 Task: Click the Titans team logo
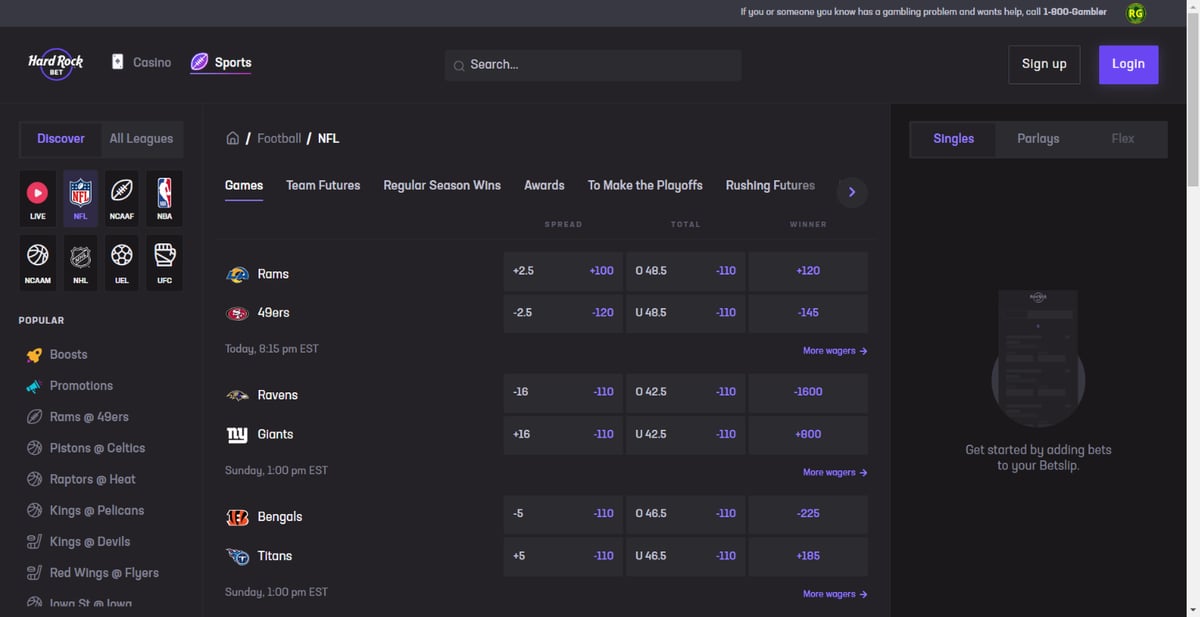point(237,556)
